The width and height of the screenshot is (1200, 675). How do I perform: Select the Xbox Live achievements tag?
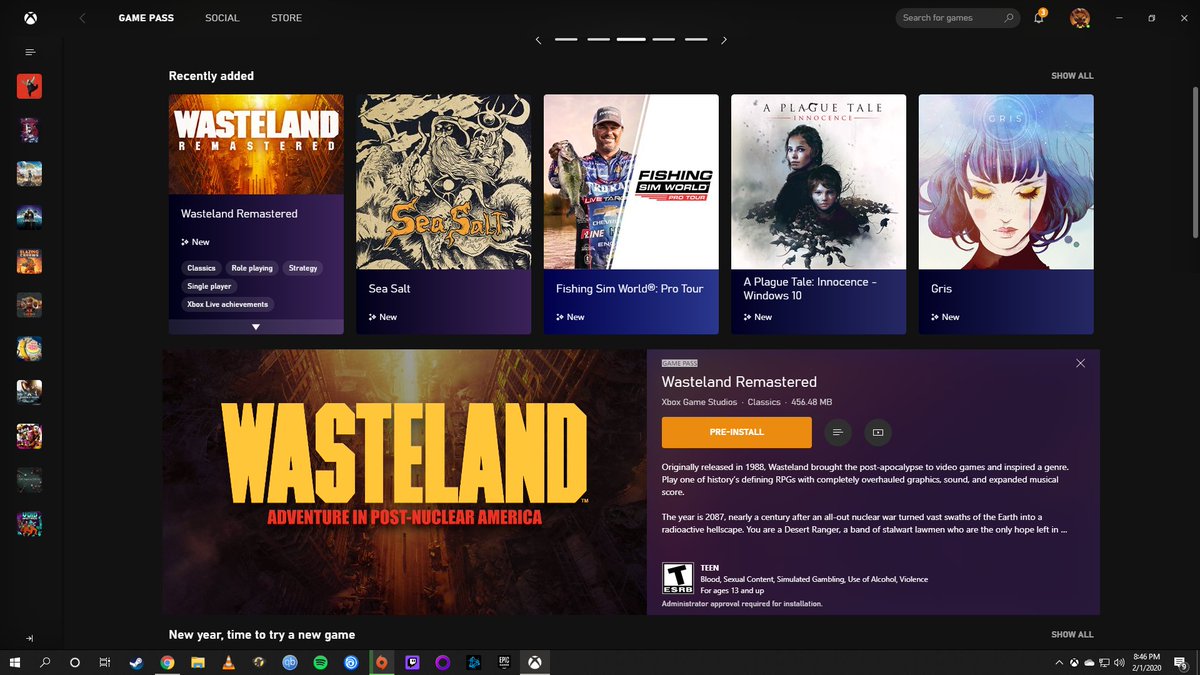228,304
